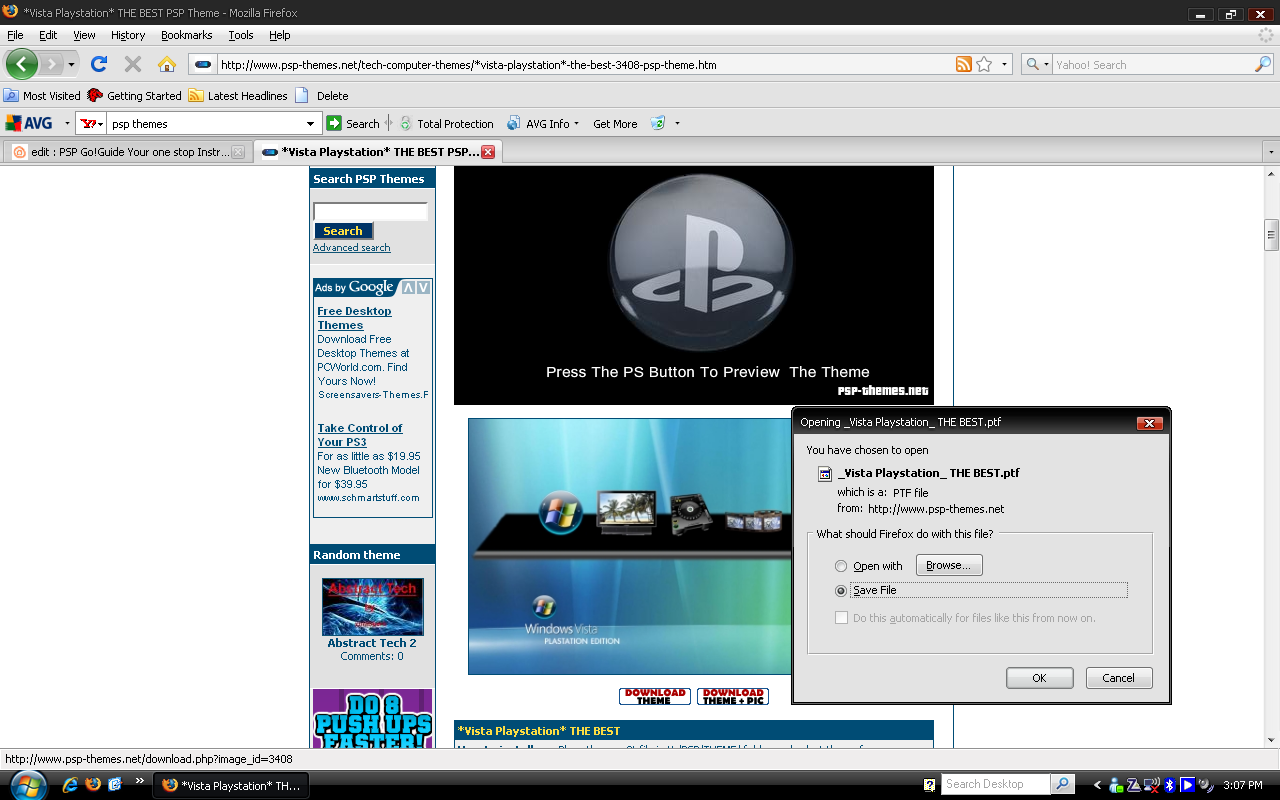Image resolution: width=1280 pixels, height=800 pixels.
Task: Close the Vista Playstation tab
Action: coord(488,152)
